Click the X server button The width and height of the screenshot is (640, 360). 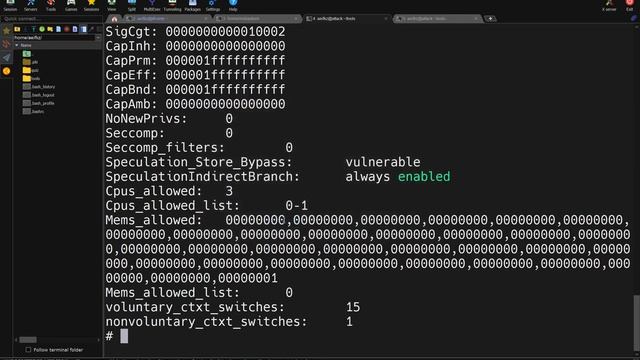609,6
